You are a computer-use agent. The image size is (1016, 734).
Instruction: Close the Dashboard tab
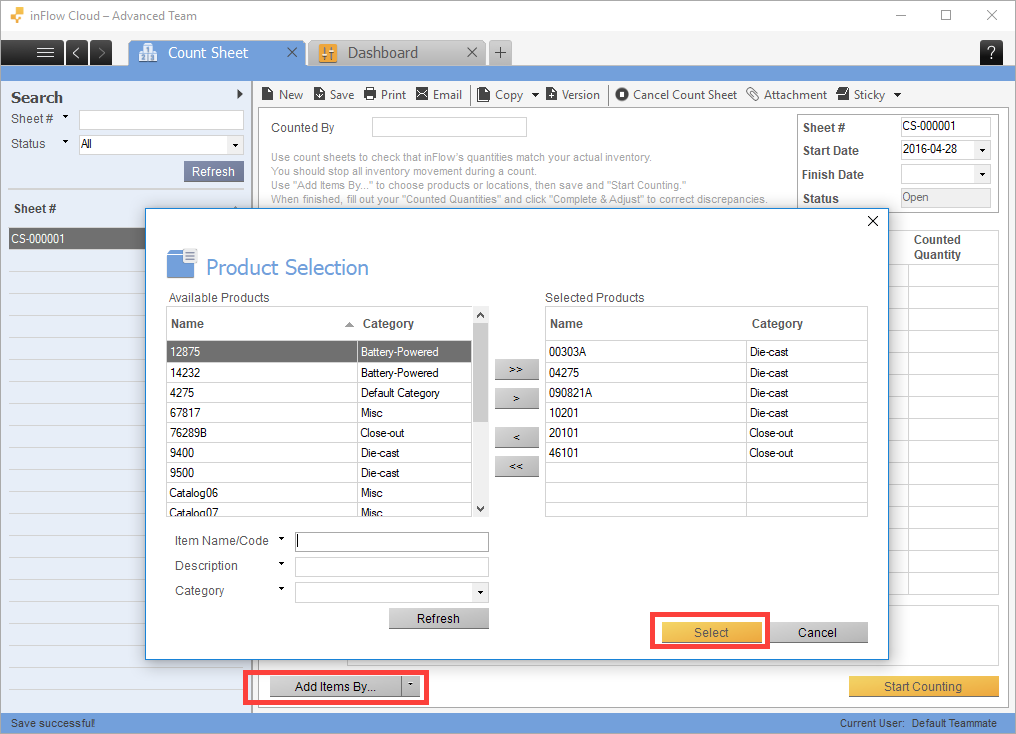point(472,52)
